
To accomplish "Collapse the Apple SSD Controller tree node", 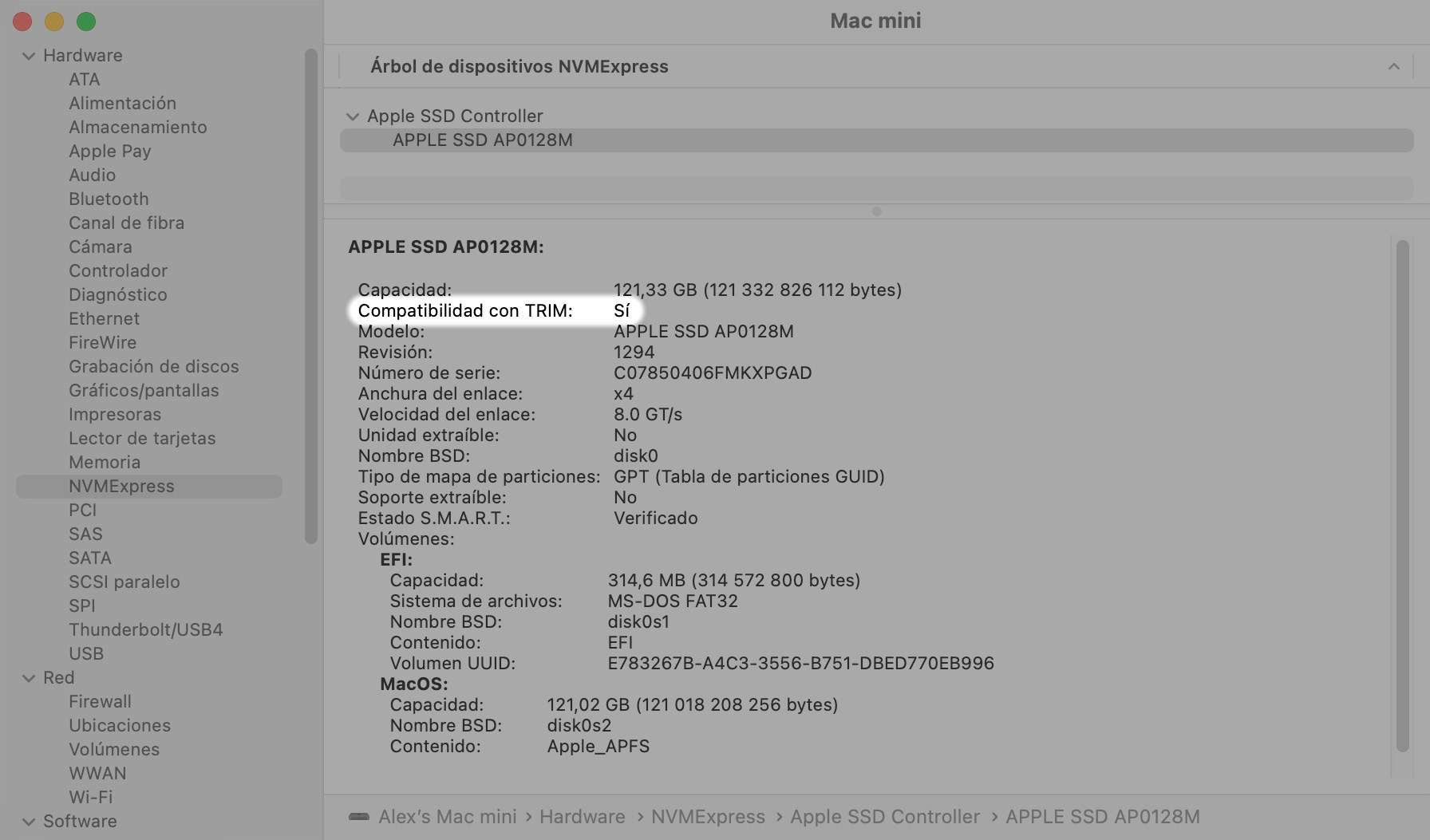I will (352, 116).
